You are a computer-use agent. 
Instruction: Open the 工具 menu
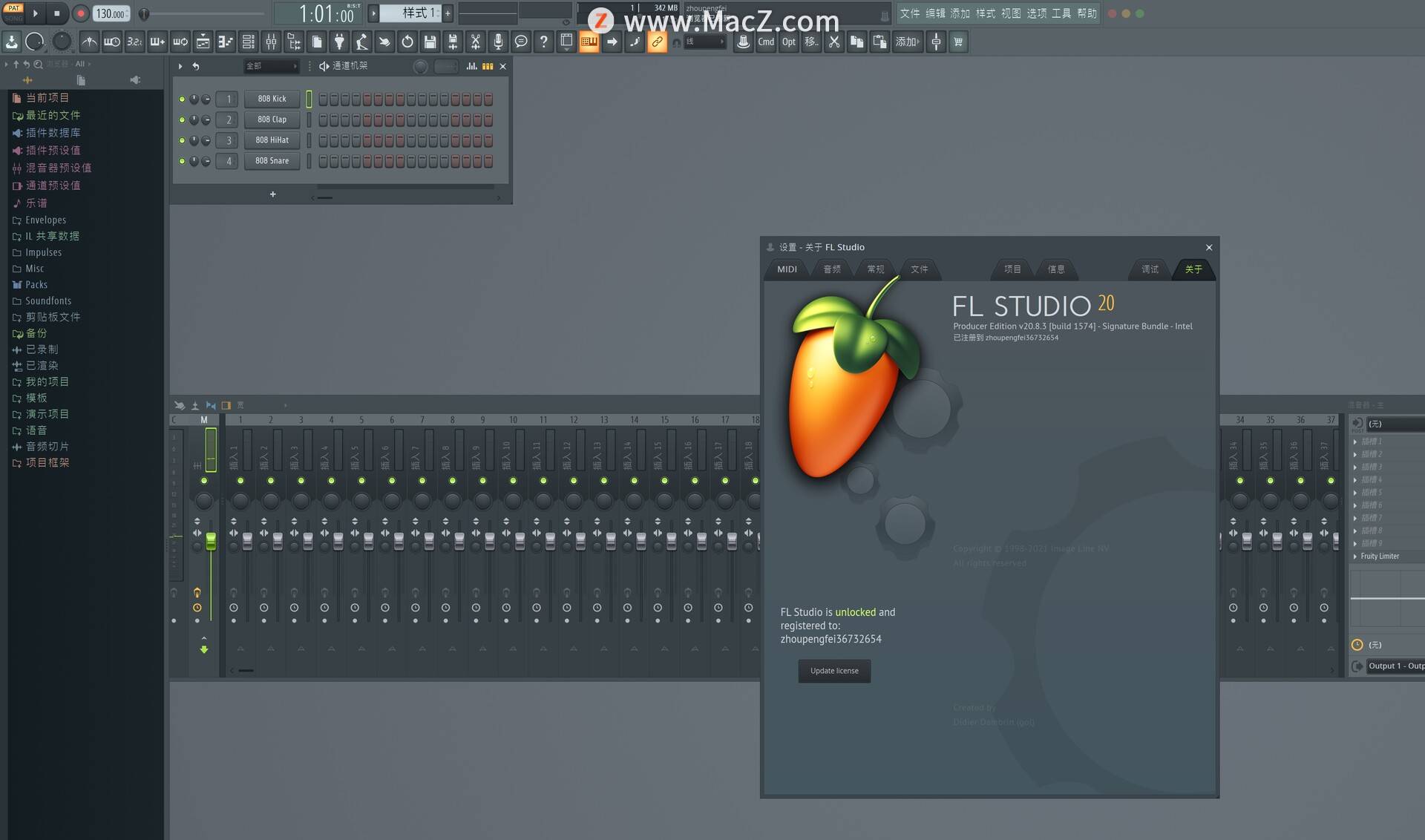(1061, 13)
